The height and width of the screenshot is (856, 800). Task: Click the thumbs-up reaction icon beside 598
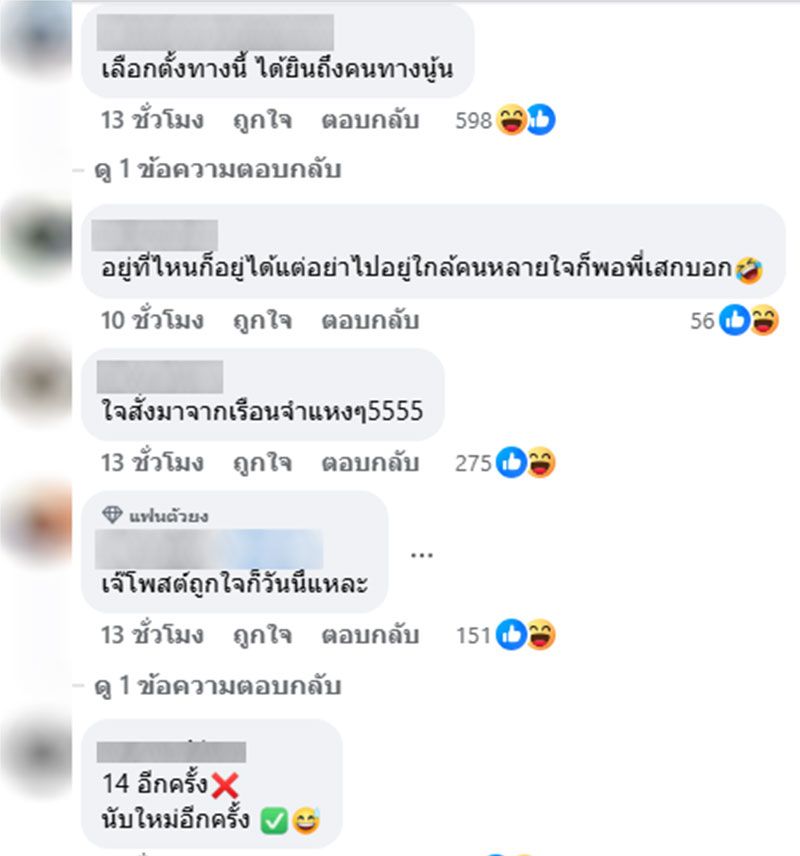tap(541, 120)
